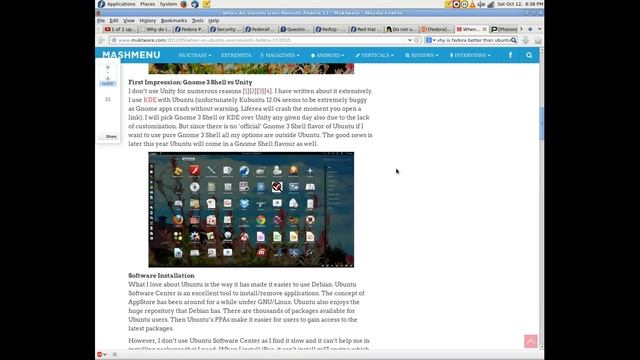640x360 pixels.
Task: Switch to the 'Do not u...' tab
Action: pos(401,29)
